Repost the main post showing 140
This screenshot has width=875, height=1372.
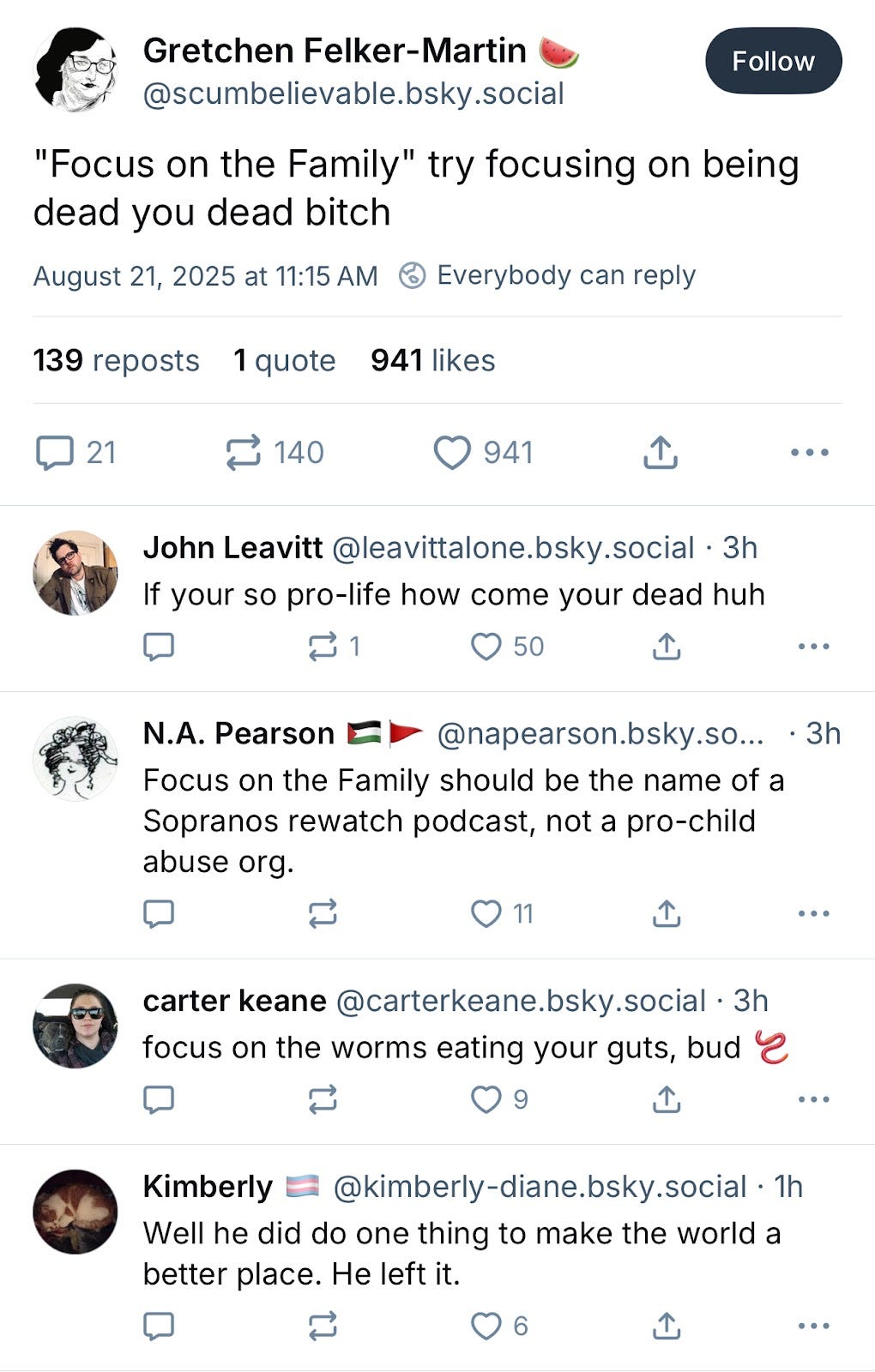244,453
